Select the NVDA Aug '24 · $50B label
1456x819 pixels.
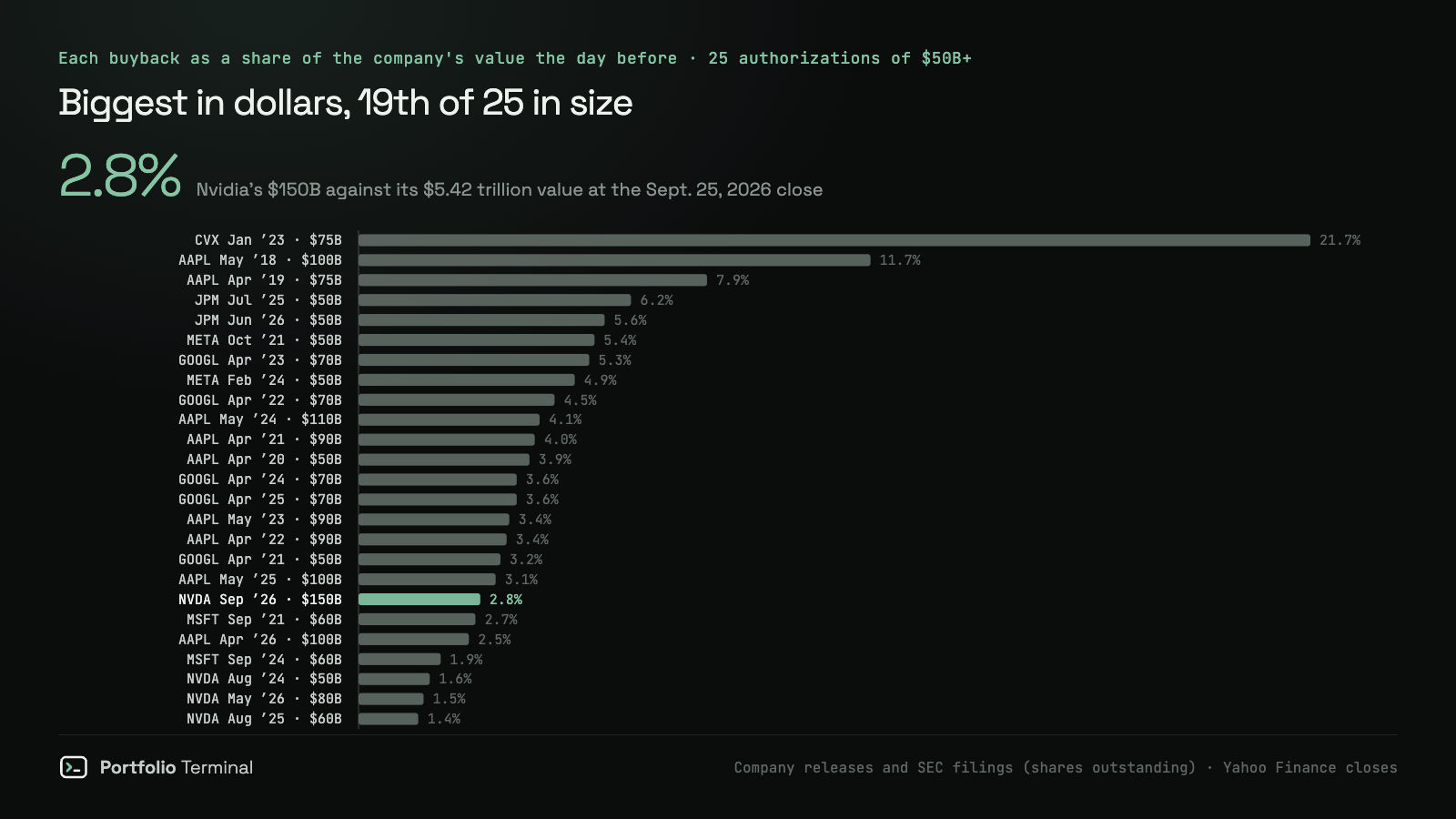tap(264, 679)
